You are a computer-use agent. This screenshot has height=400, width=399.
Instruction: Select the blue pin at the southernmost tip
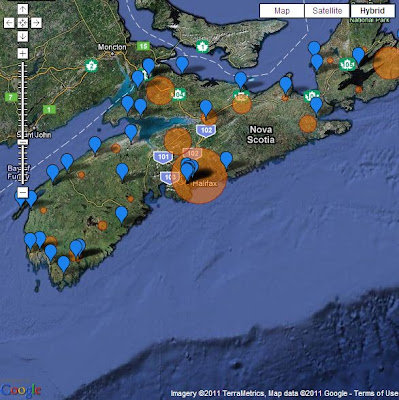(x=63, y=264)
